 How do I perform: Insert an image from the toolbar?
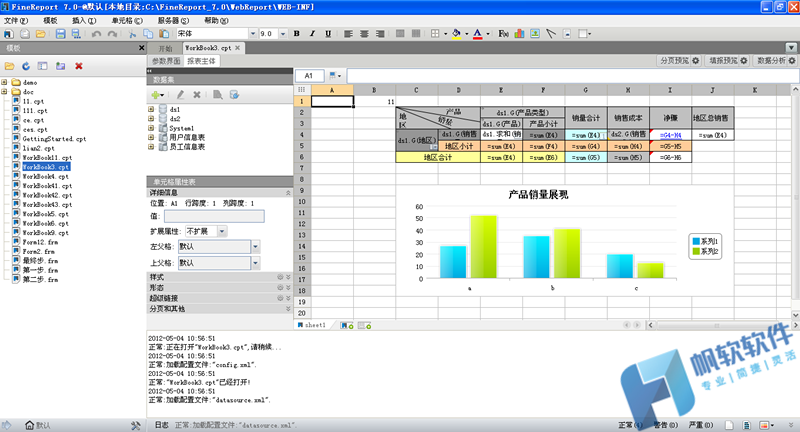pos(535,34)
